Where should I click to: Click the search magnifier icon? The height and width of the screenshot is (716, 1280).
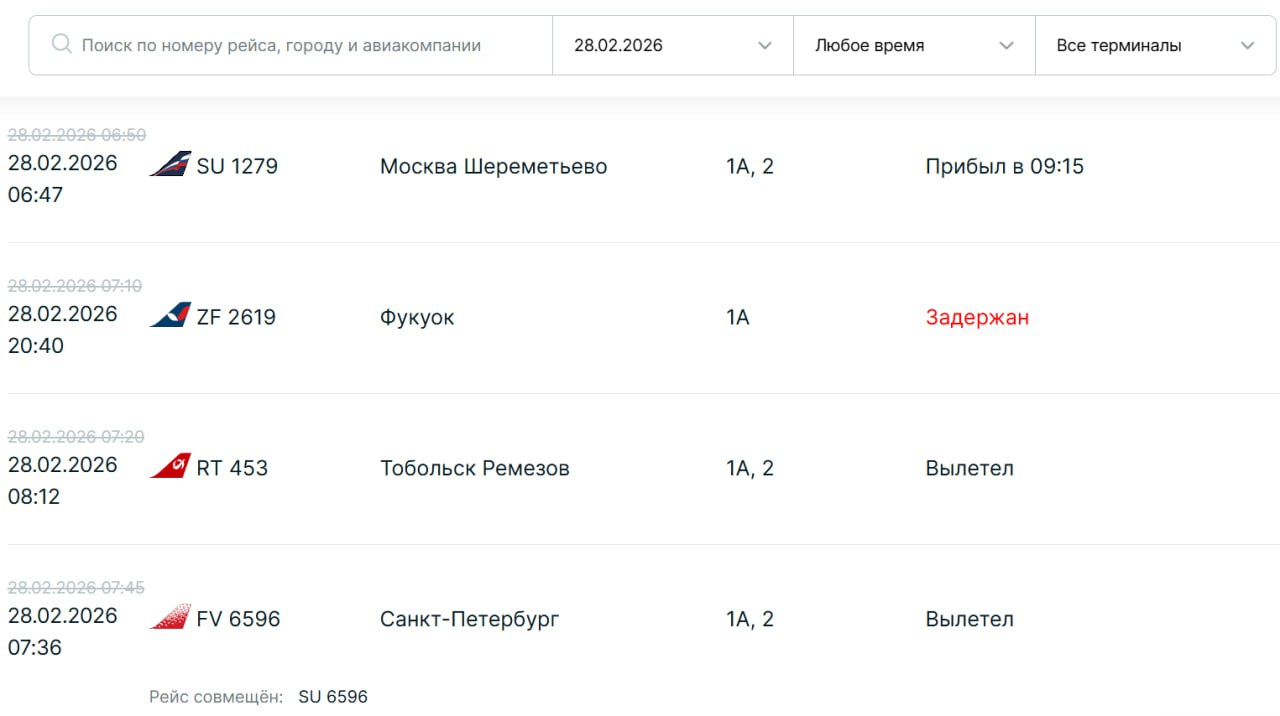coord(61,45)
